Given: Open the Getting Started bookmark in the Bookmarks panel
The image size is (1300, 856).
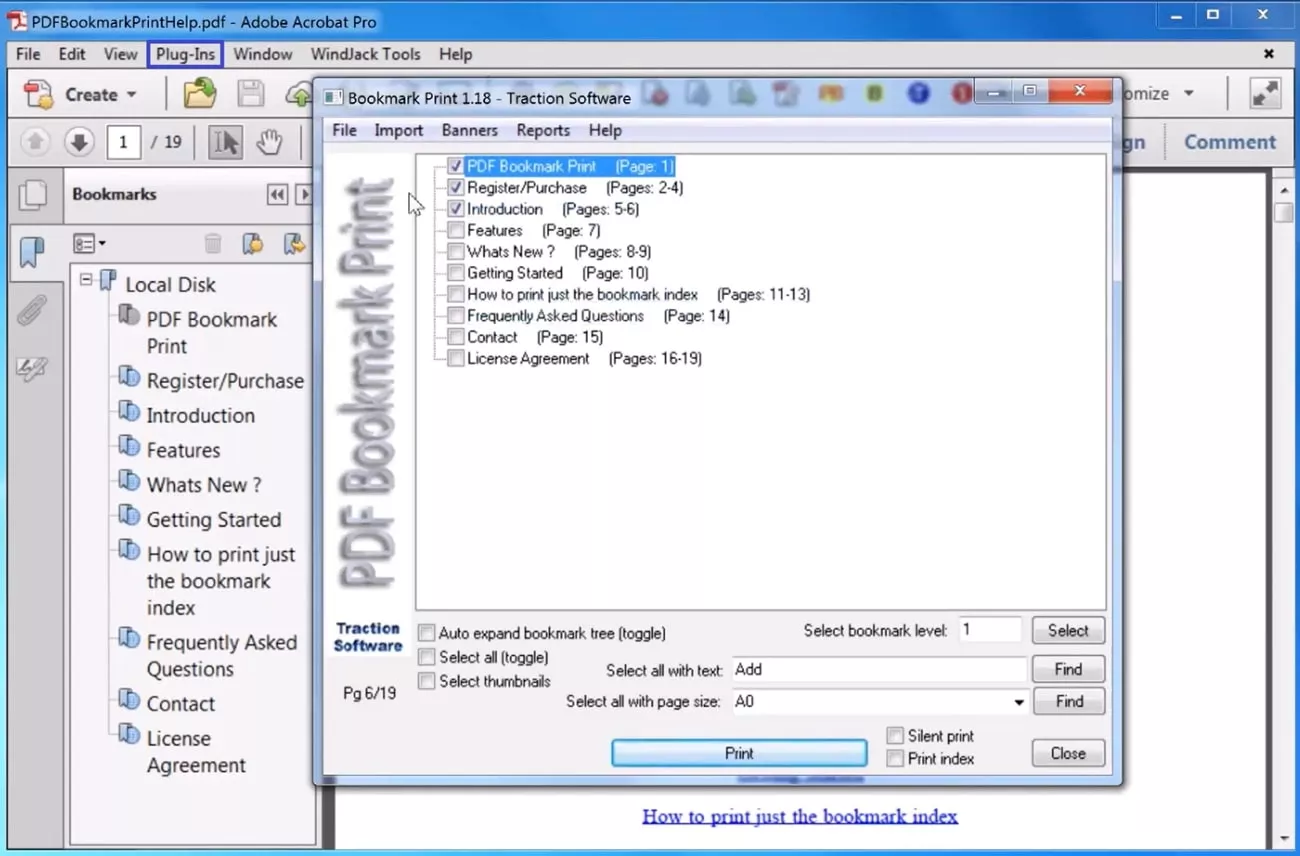Looking at the screenshot, I should click(214, 520).
